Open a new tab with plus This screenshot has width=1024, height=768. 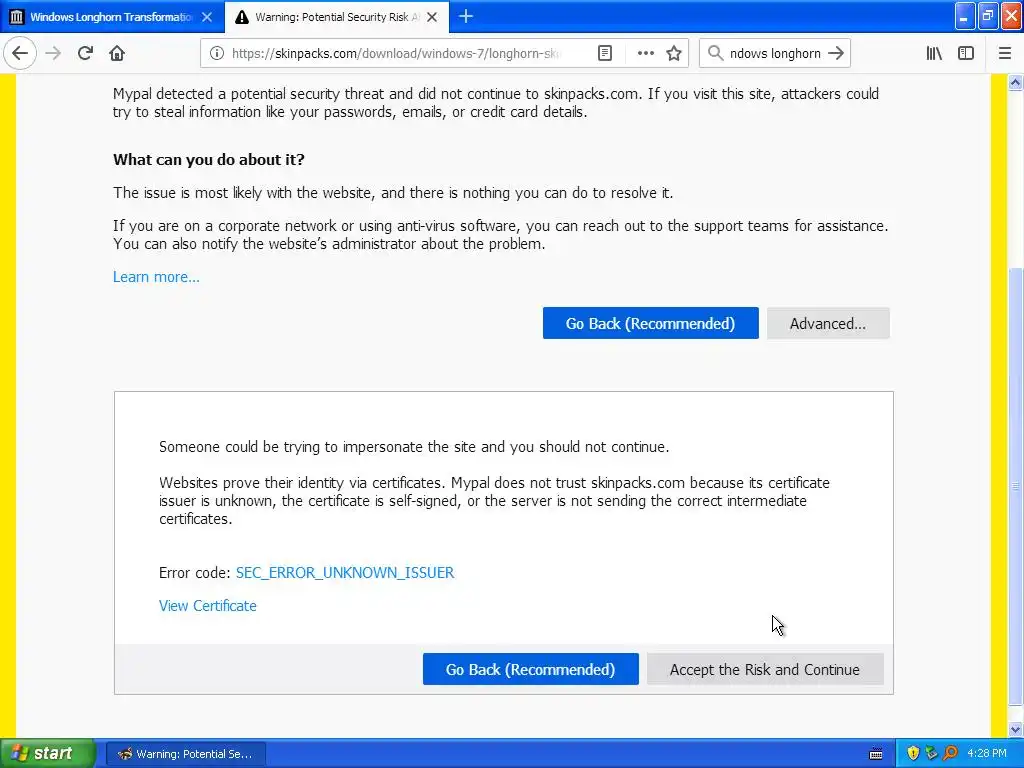click(x=466, y=17)
